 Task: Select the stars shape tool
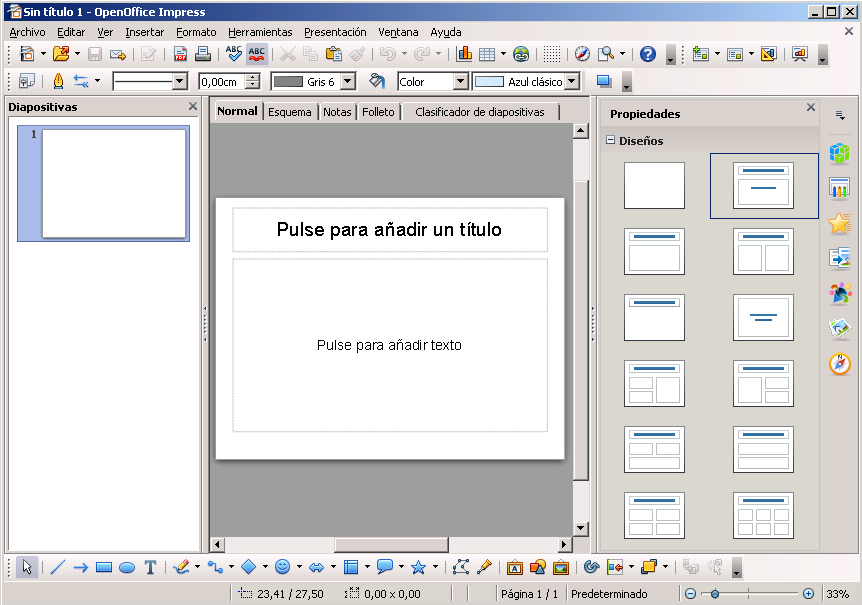(418, 567)
